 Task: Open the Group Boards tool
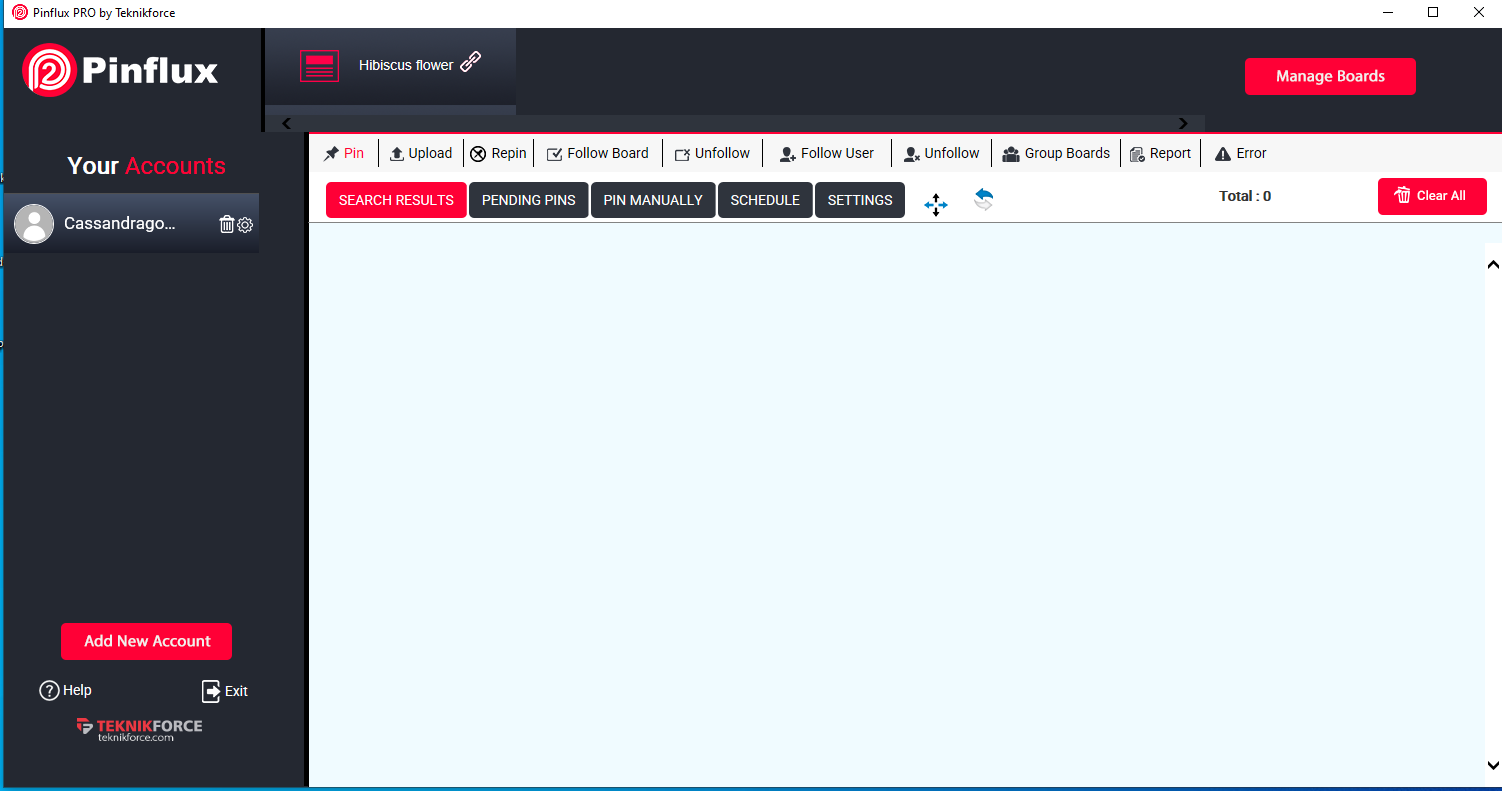[1056, 153]
